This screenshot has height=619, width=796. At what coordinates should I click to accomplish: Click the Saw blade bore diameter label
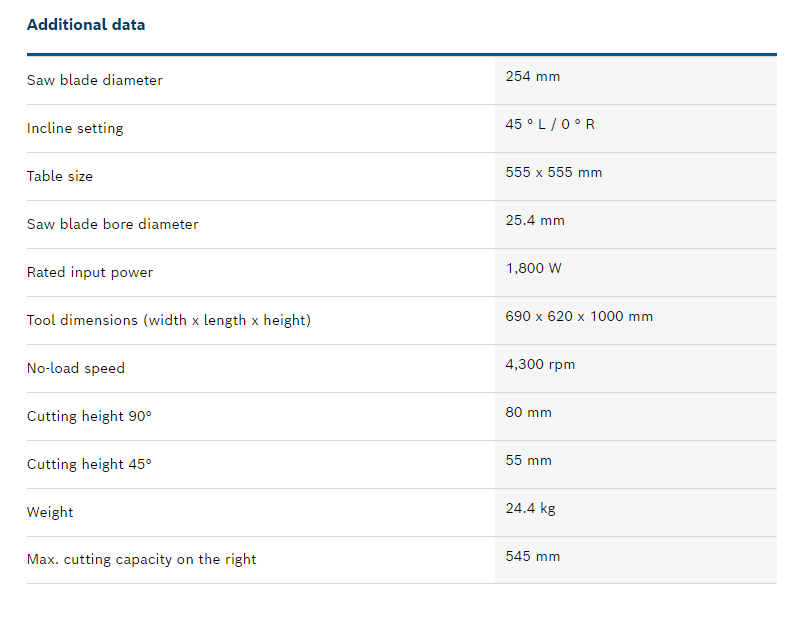pyautogui.click(x=113, y=224)
